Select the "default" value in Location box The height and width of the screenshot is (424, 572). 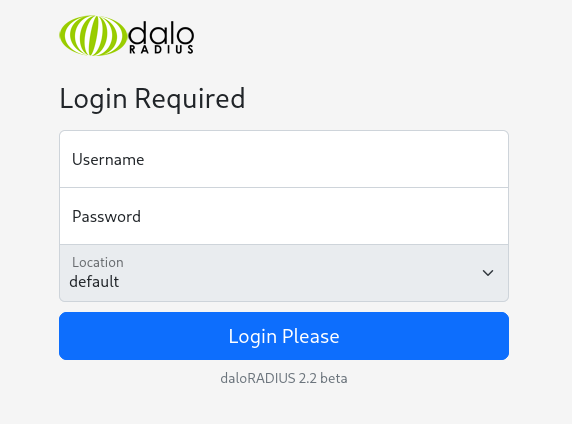click(x=94, y=282)
